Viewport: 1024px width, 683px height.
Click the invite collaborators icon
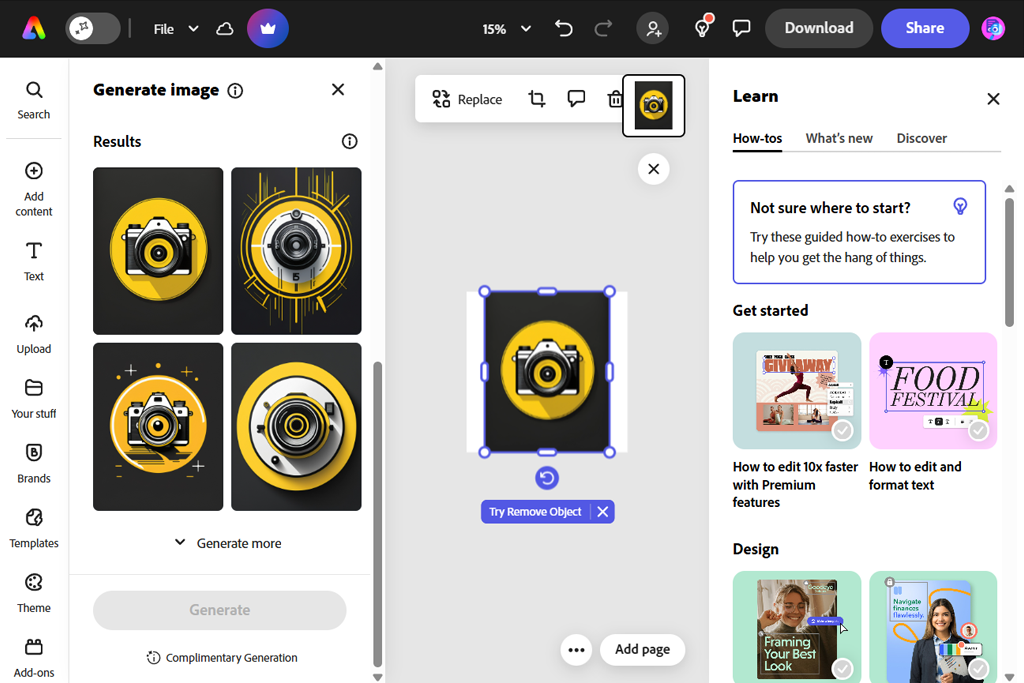point(653,29)
